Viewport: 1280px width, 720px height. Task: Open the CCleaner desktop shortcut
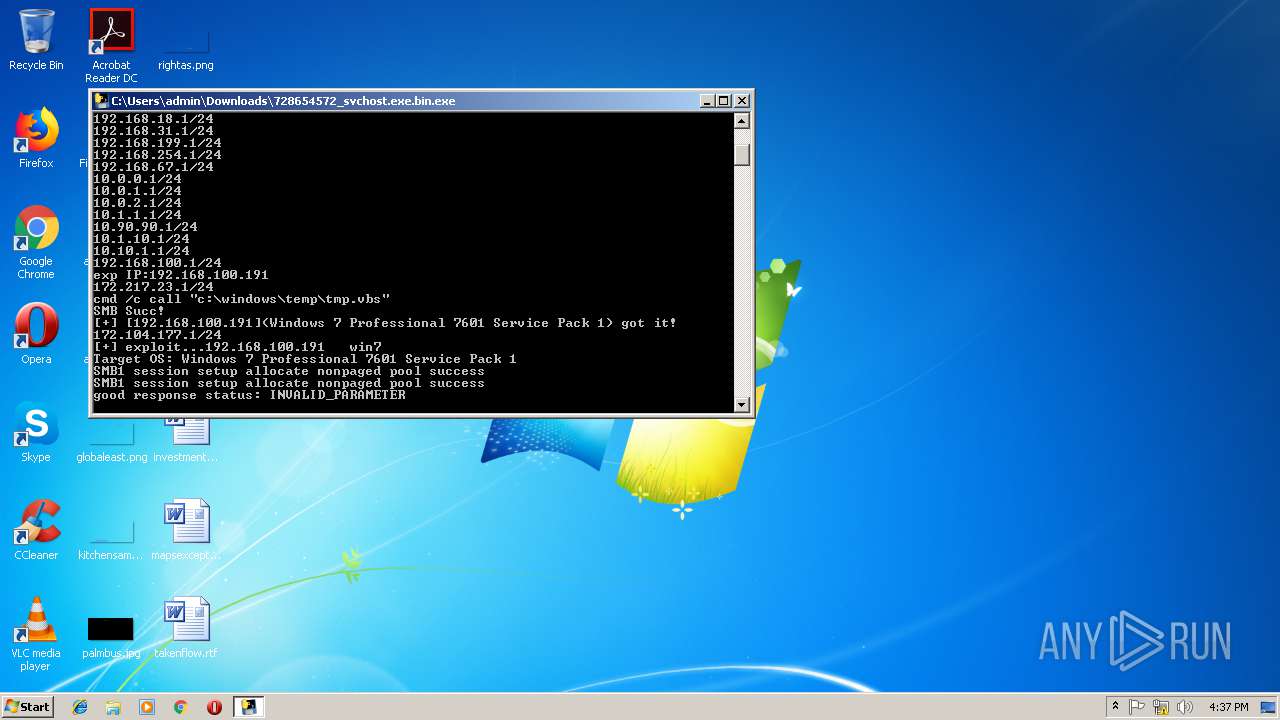coord(36,530)
